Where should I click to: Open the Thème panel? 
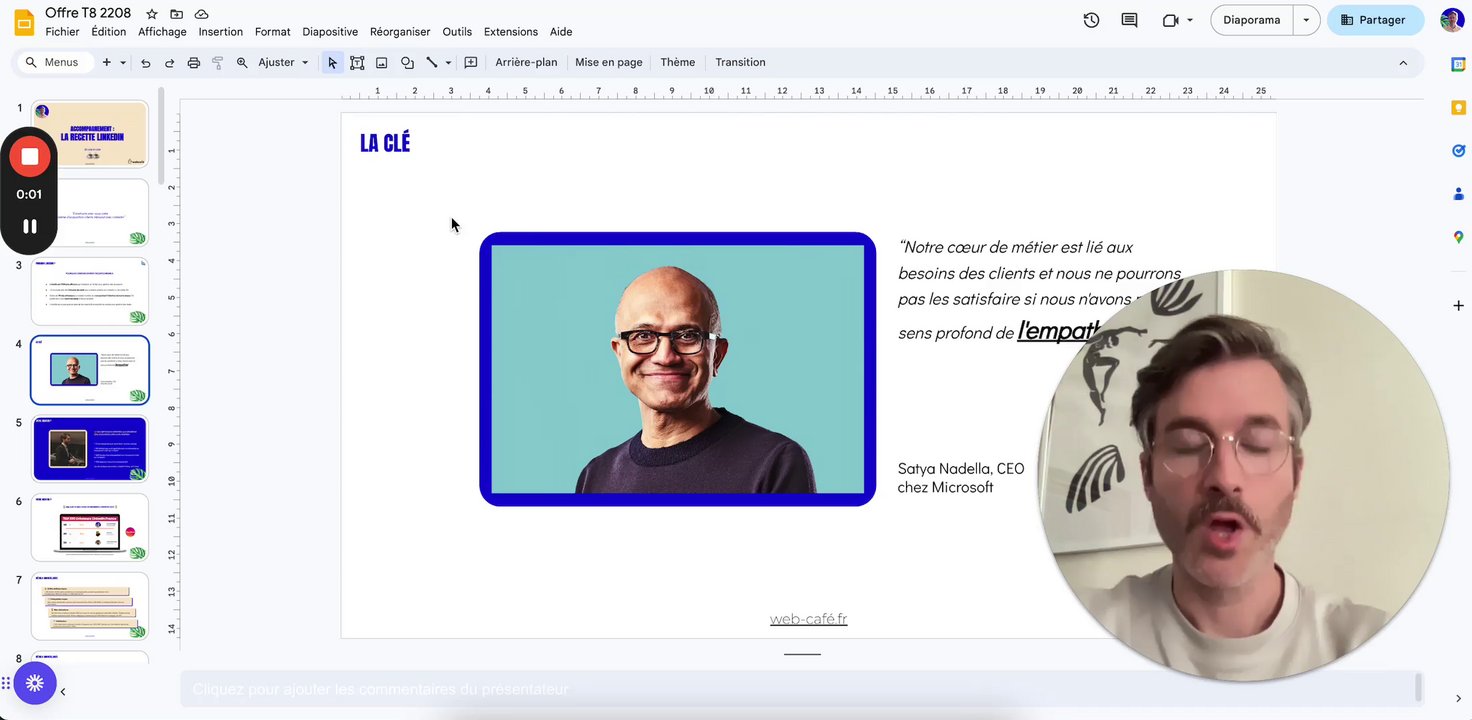point(678,62)
